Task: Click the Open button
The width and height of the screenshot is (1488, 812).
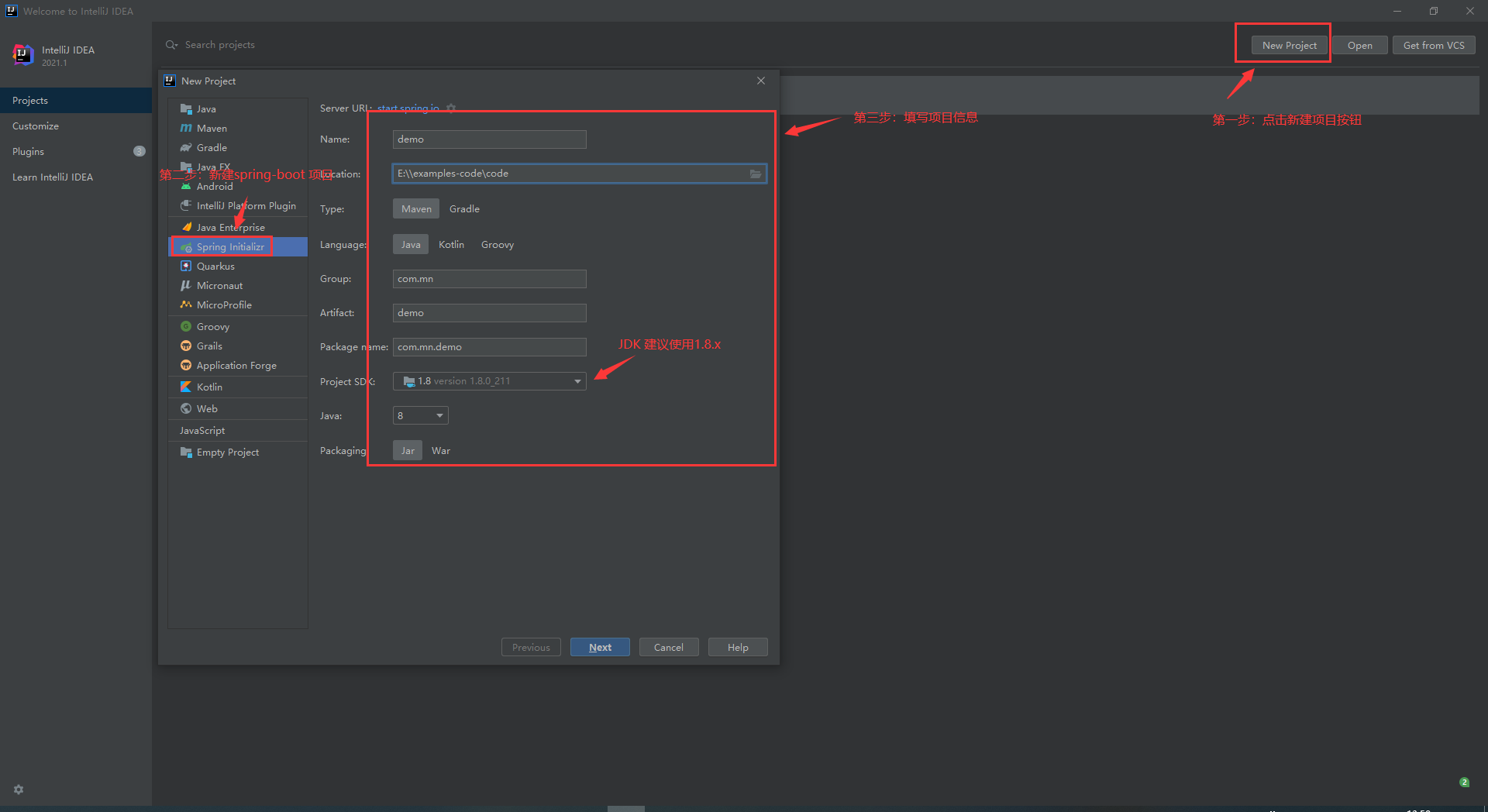Action: pyautogui.click(x=1360, y=45)
